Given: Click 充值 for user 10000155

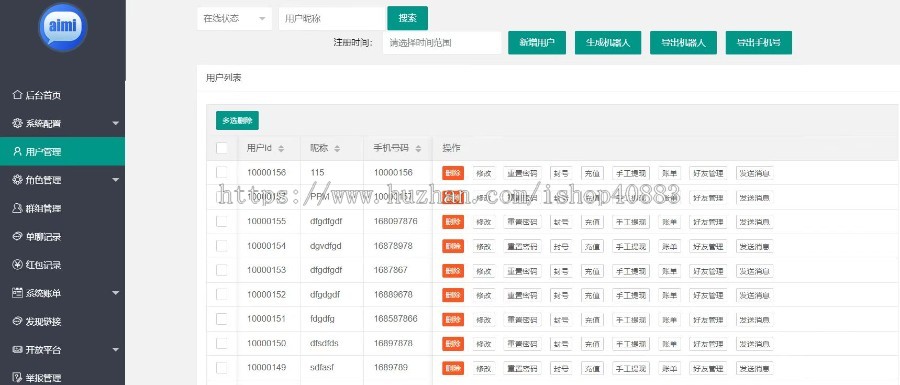Looking at the screenshot, I should [x=592, y=222].
